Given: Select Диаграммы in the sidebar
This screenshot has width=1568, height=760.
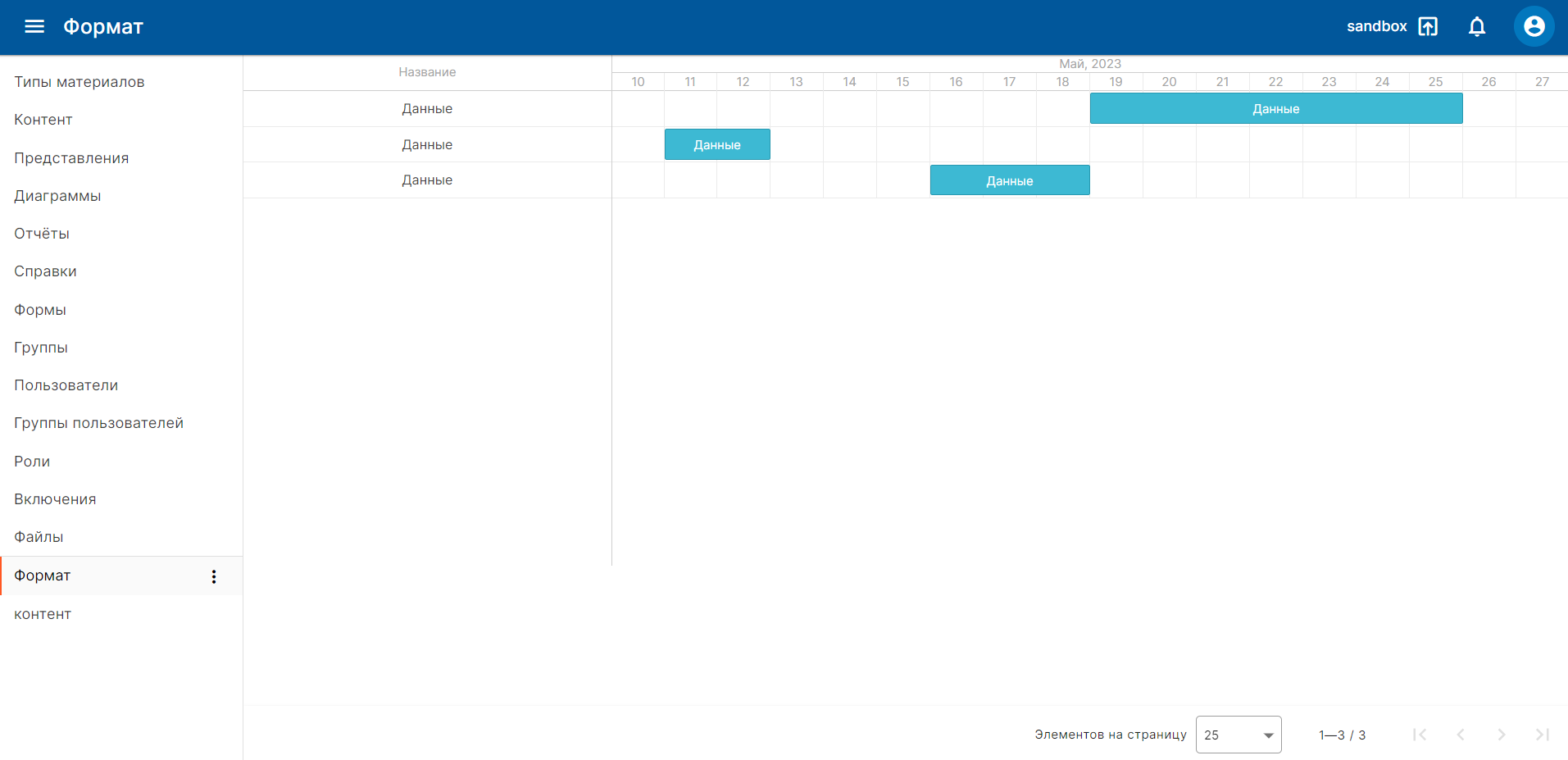Looking at the screenshot, I should 57,196.
